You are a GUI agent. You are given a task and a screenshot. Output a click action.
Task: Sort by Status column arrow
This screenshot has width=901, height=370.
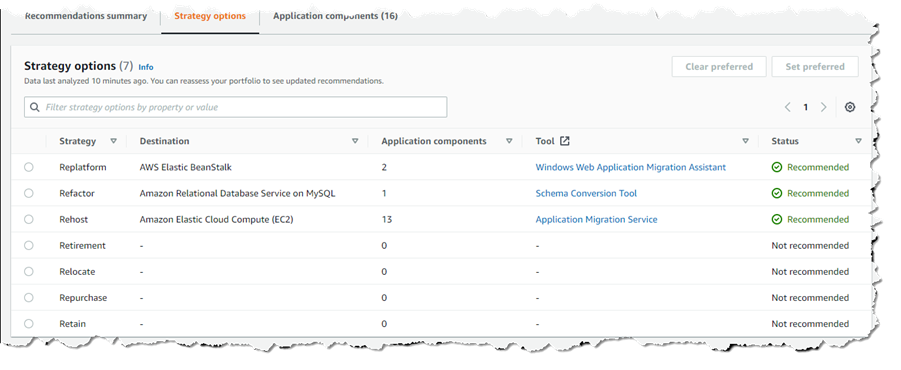[858, 141]
